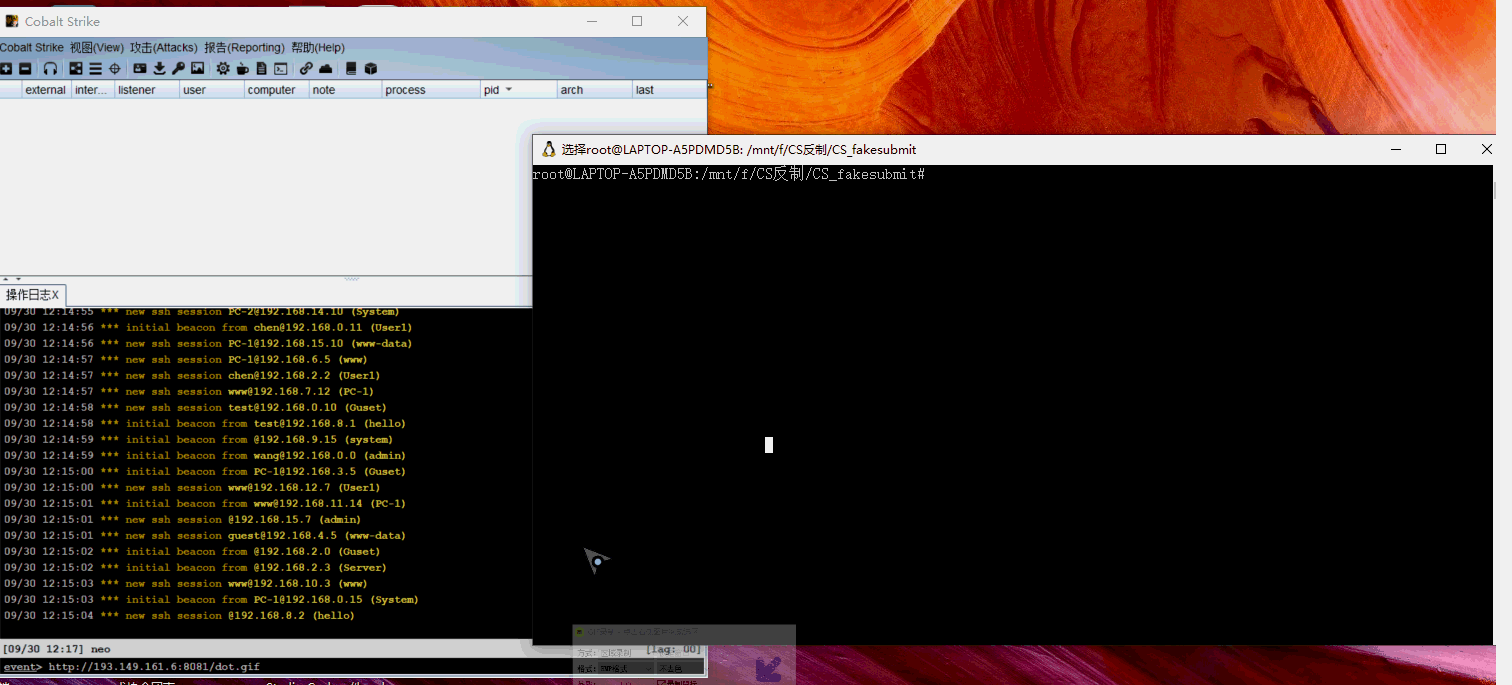Open the 报告(Reporting) menu
This screenshot has width=1512, height=685.
coord(244,47)
